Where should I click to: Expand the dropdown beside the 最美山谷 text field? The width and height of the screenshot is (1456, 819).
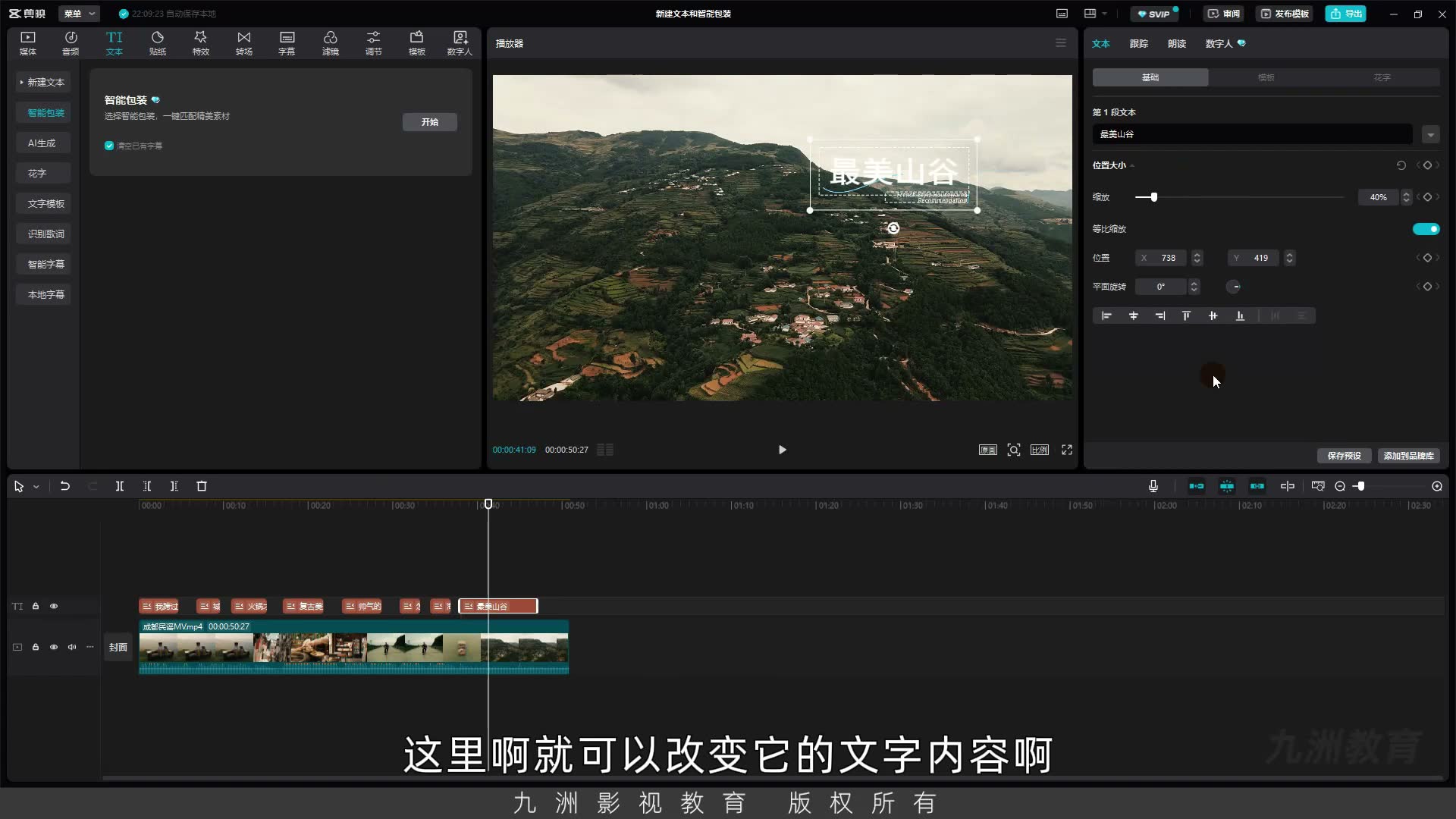(x=1430, y=134)
